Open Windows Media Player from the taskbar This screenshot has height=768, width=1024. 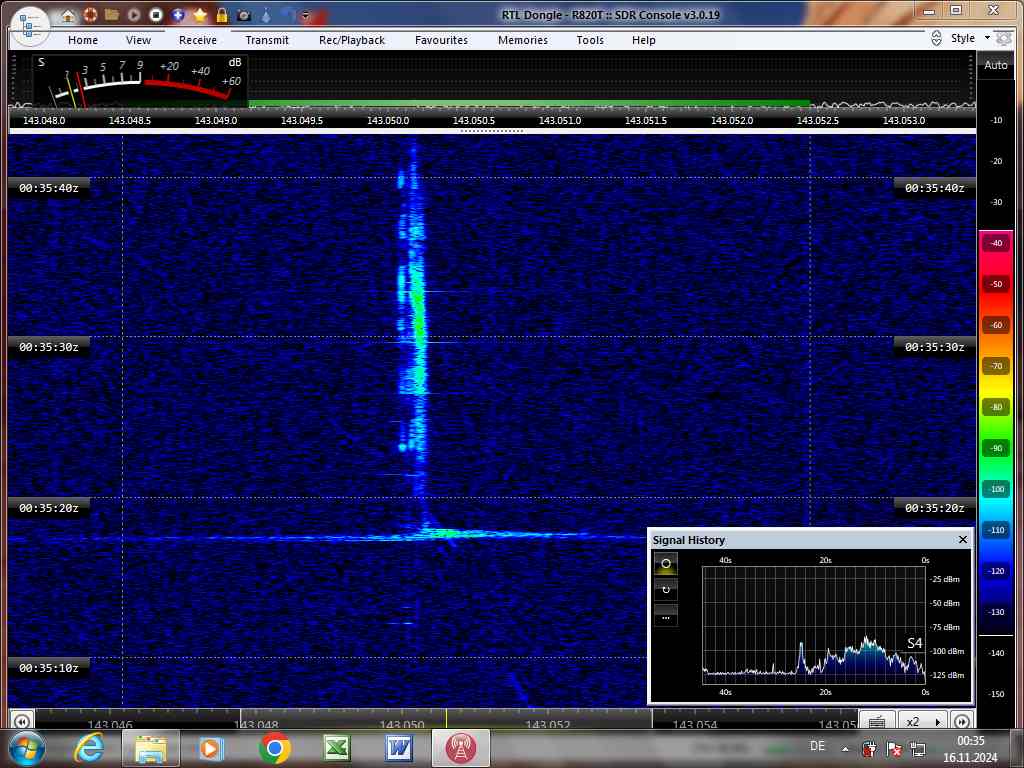[x=211, y=748]
